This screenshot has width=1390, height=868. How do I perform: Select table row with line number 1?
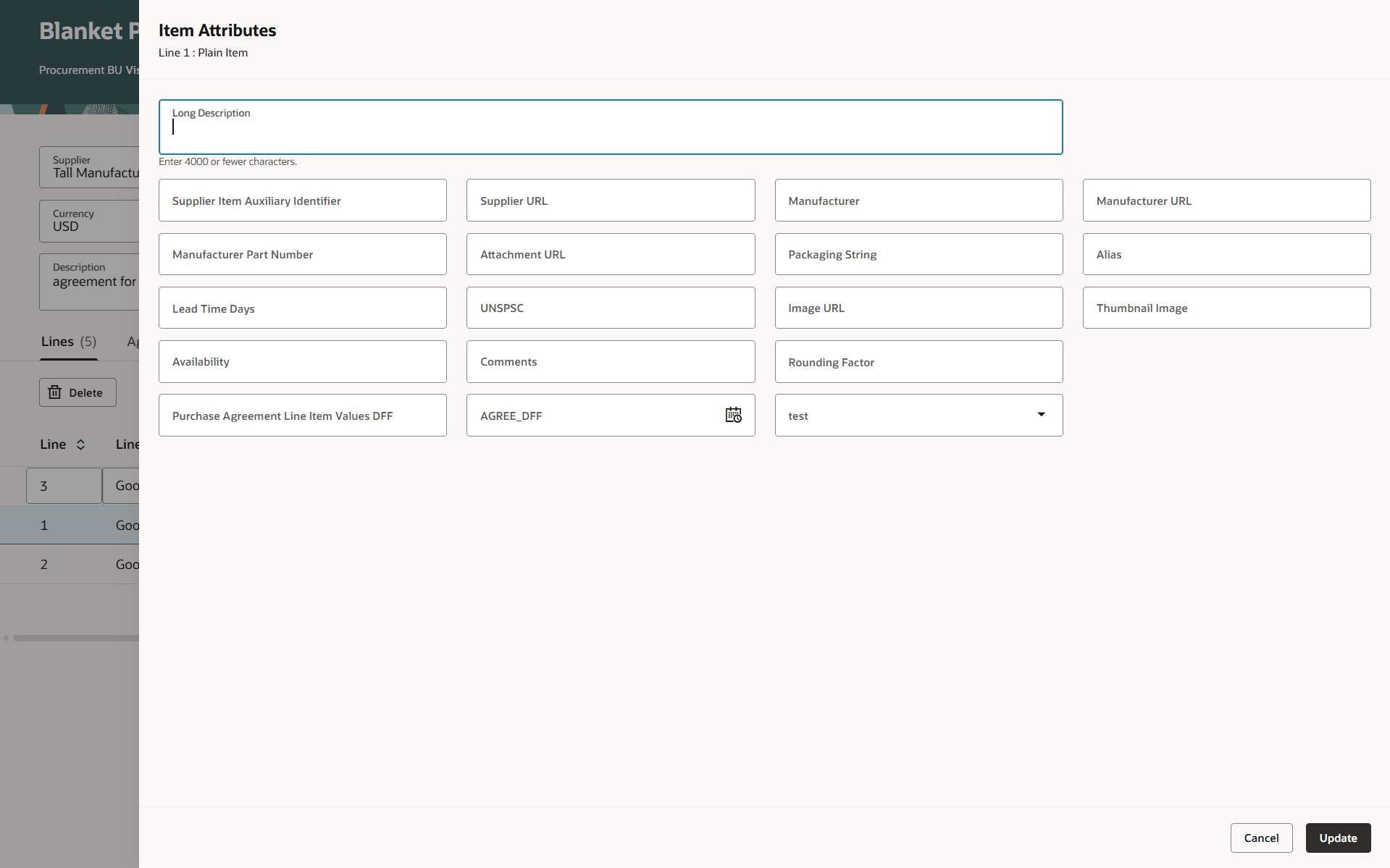tap(70, 525)
